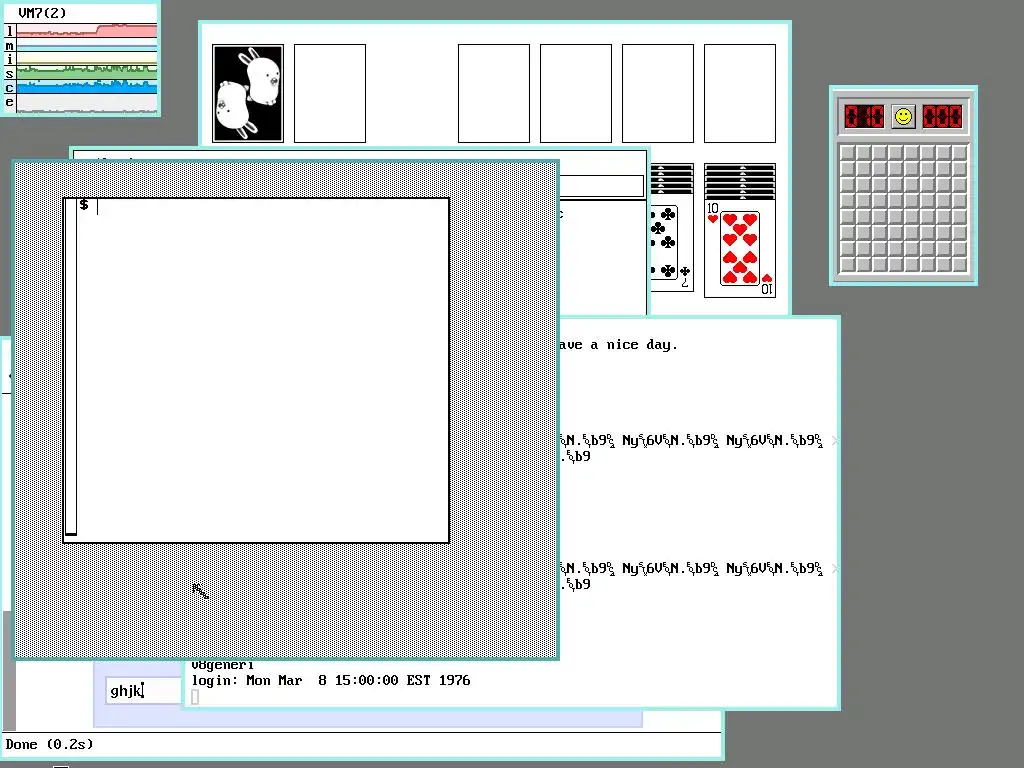The image size is (1024, 768).
Task: Click the Minesweeper mine counter display
Action: coord(864,118)
